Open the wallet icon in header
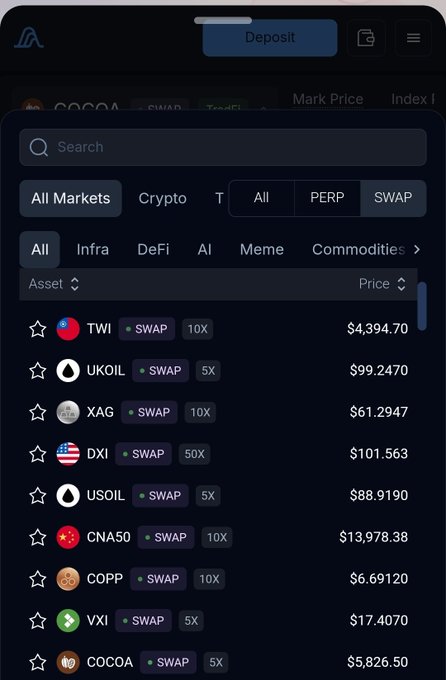 pos(366,38)
